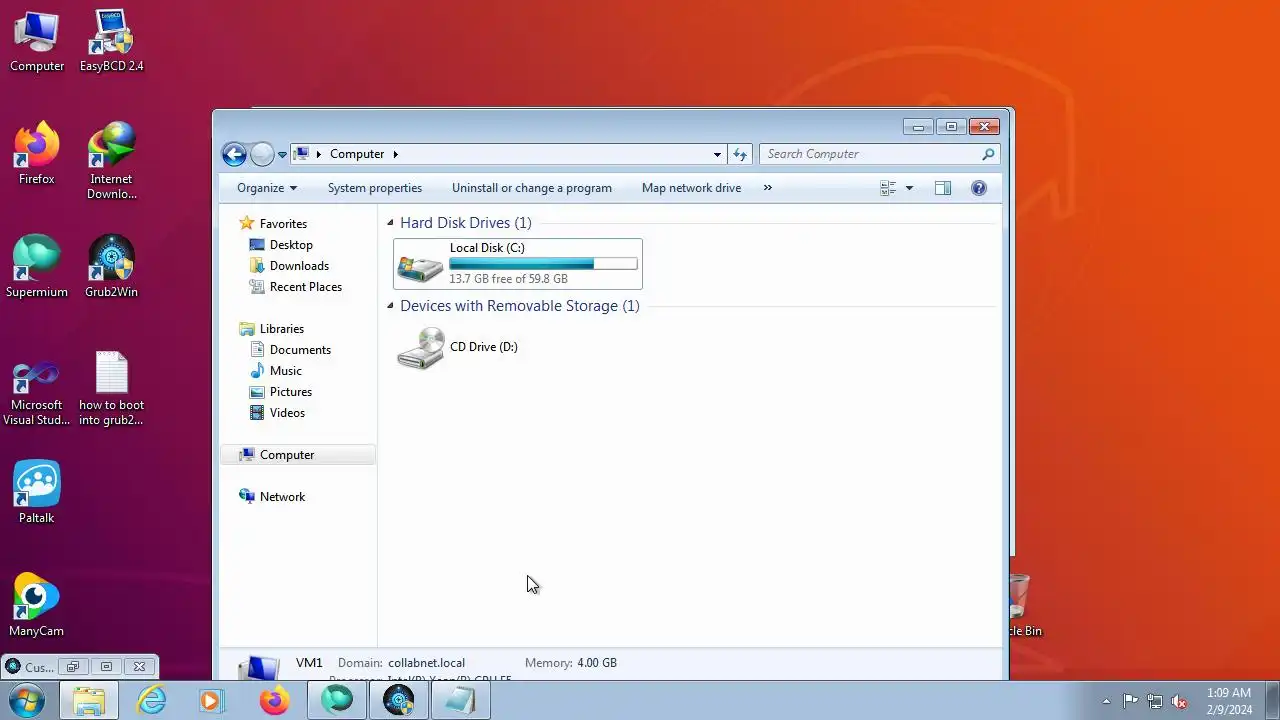Click Uninstall or change a program
Screen dimensions: 1280x720
pos(532,188)
